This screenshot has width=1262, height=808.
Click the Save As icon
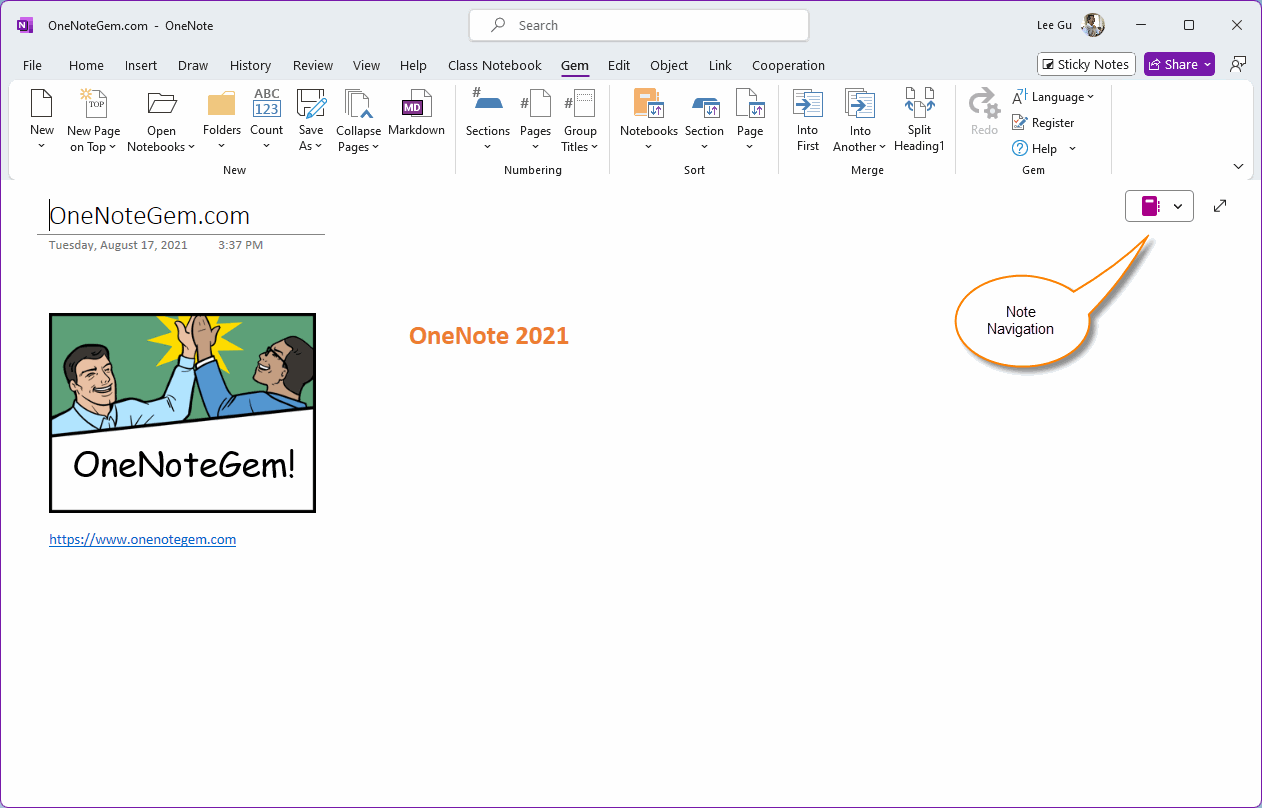(311, 104)
